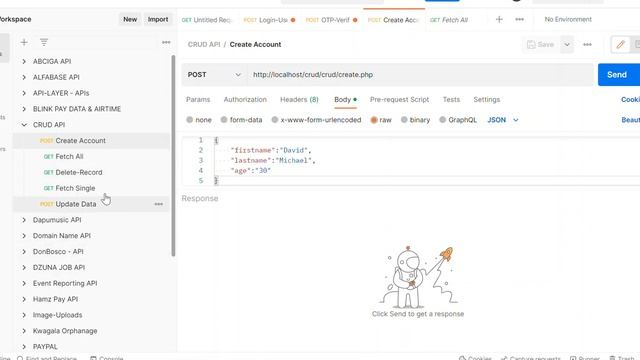Click the request URL input field
The width and height of the screenshot is (640, 360).
pos(420,75)
